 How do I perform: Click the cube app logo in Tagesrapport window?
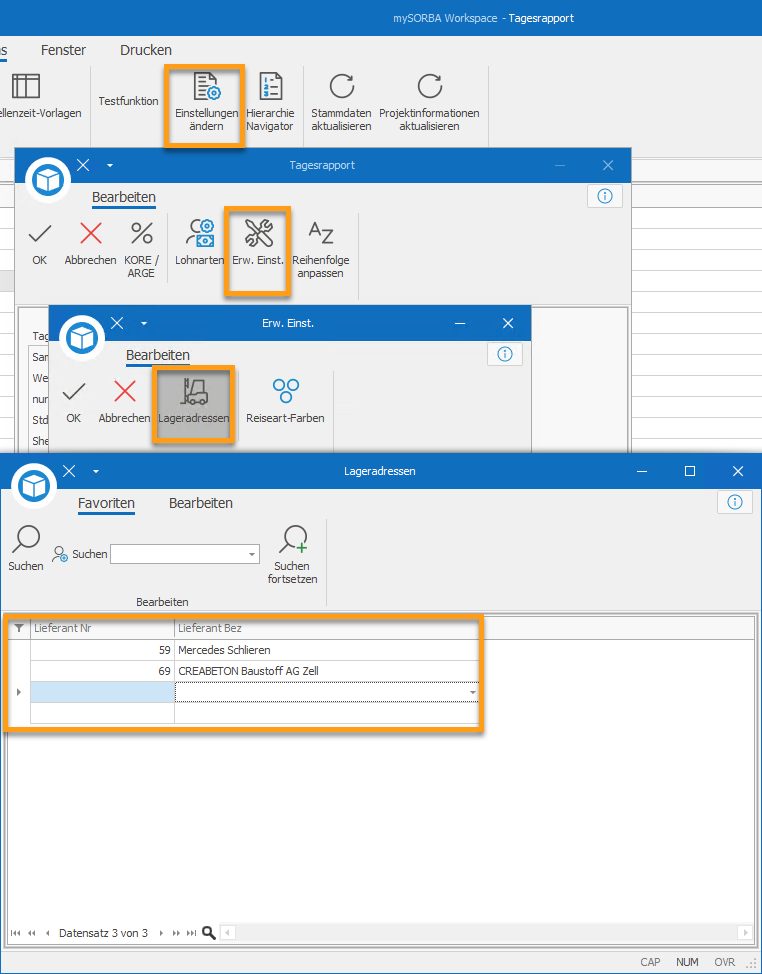click(48, 180)
